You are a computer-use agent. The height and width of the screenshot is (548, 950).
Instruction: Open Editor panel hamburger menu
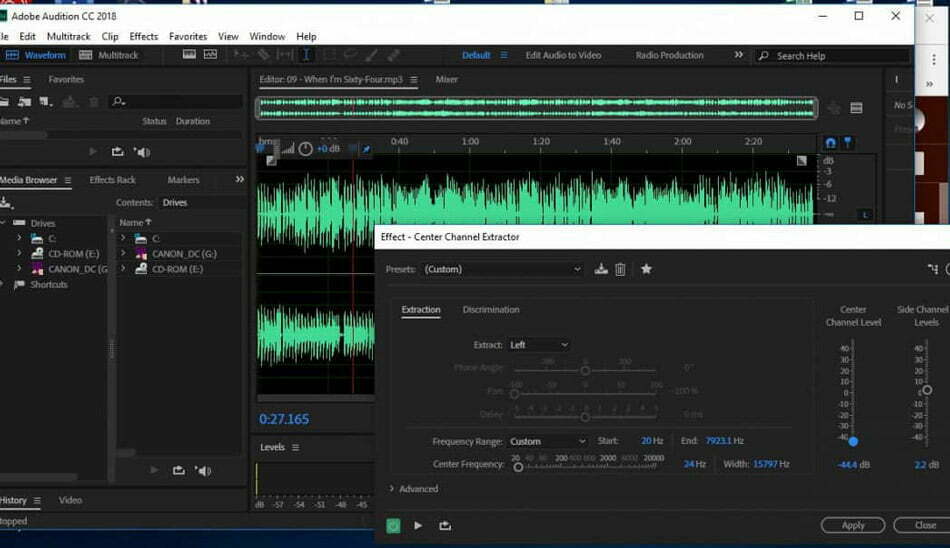(413, 79)
